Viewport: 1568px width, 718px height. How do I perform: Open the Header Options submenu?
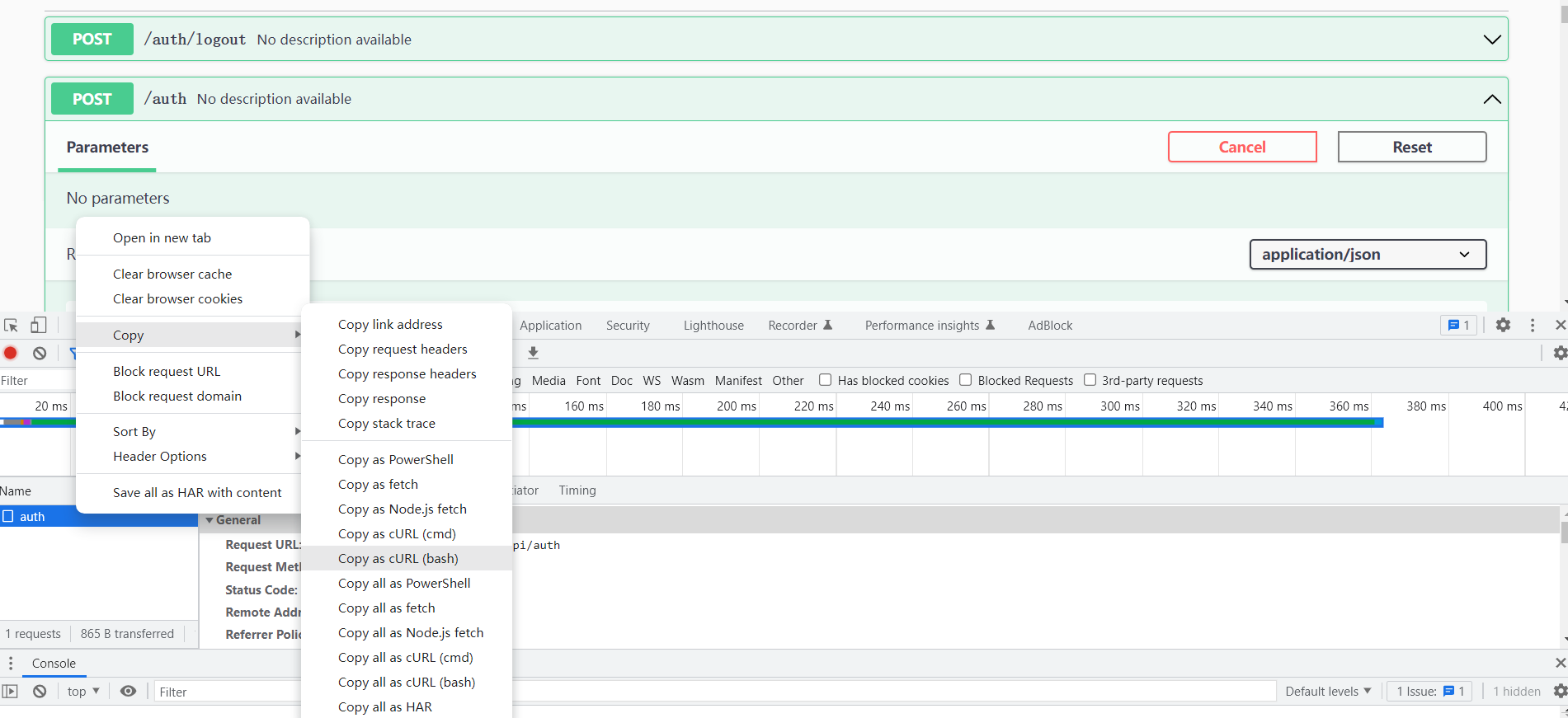tap(193, 456)
